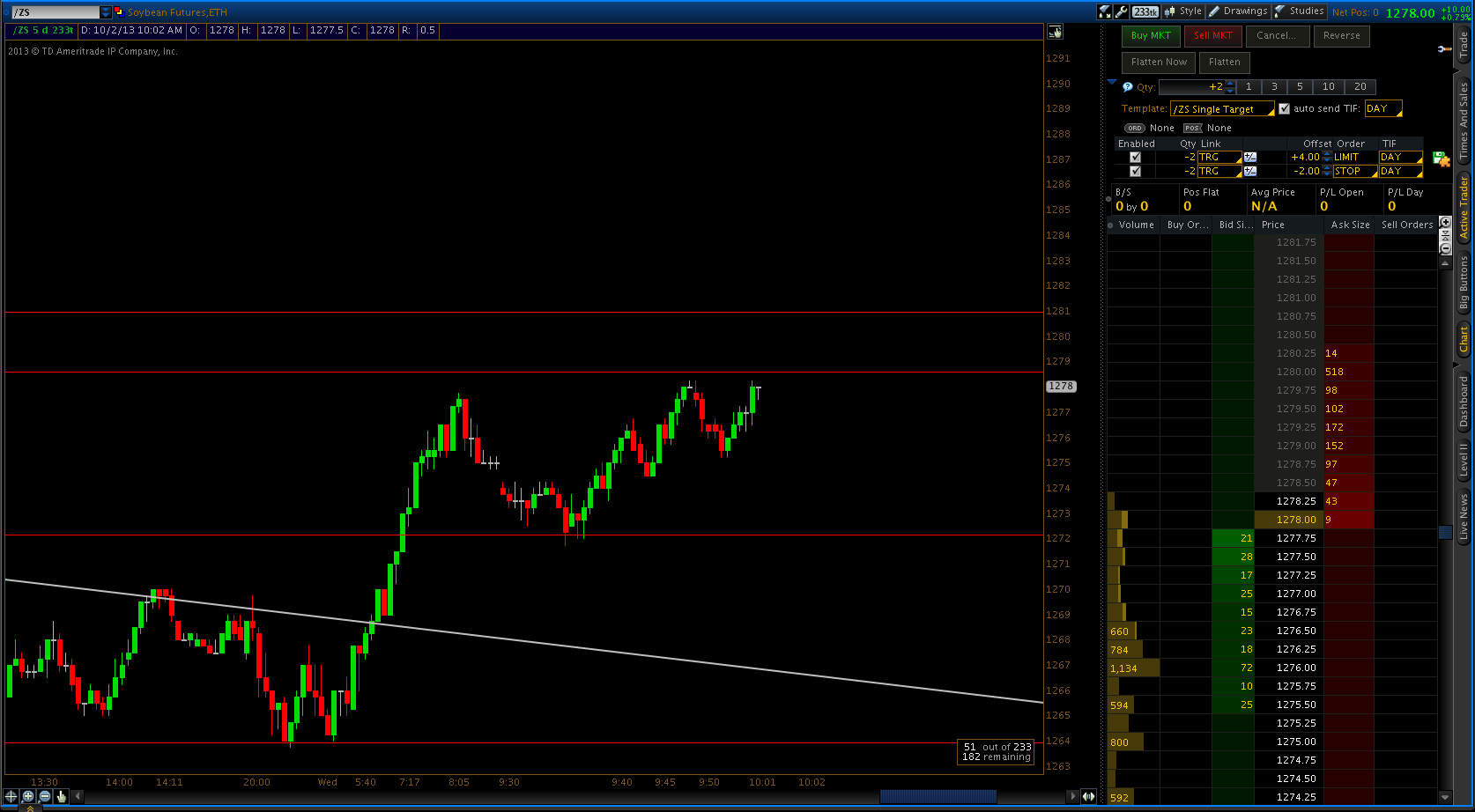Screen dimensions: 1475x812
Task: Click the +4.00 offset stepper arrows
Action: (x=1327, y=158)
